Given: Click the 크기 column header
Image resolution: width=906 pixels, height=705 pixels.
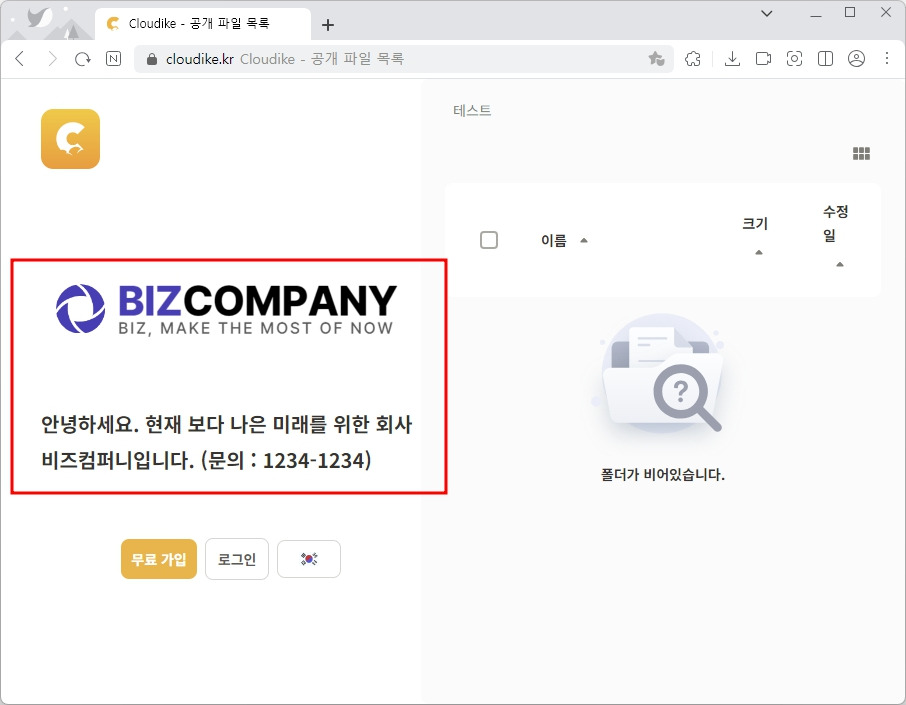Looking at the screenshot, I should (x=755, y=223).
